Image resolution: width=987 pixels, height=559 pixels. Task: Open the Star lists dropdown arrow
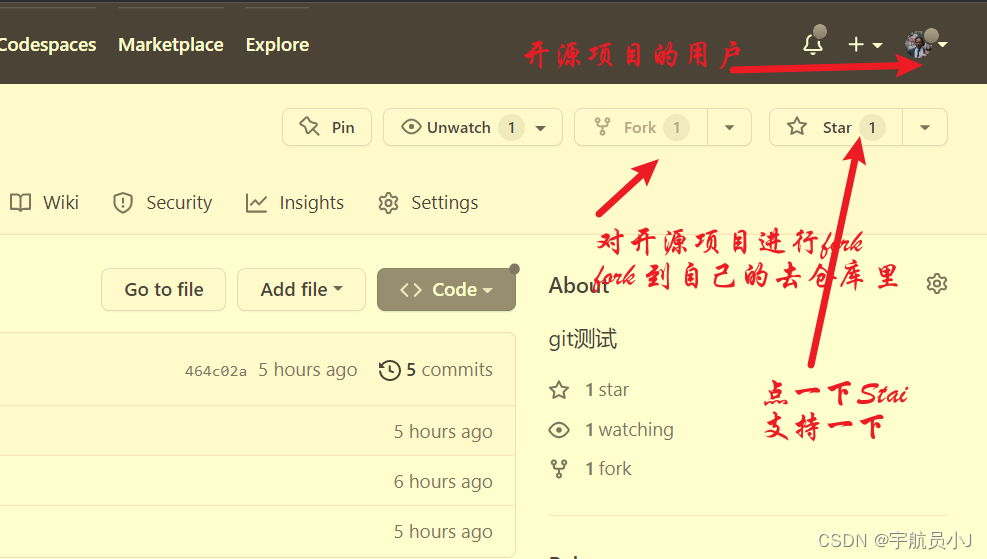pos(925,127)
